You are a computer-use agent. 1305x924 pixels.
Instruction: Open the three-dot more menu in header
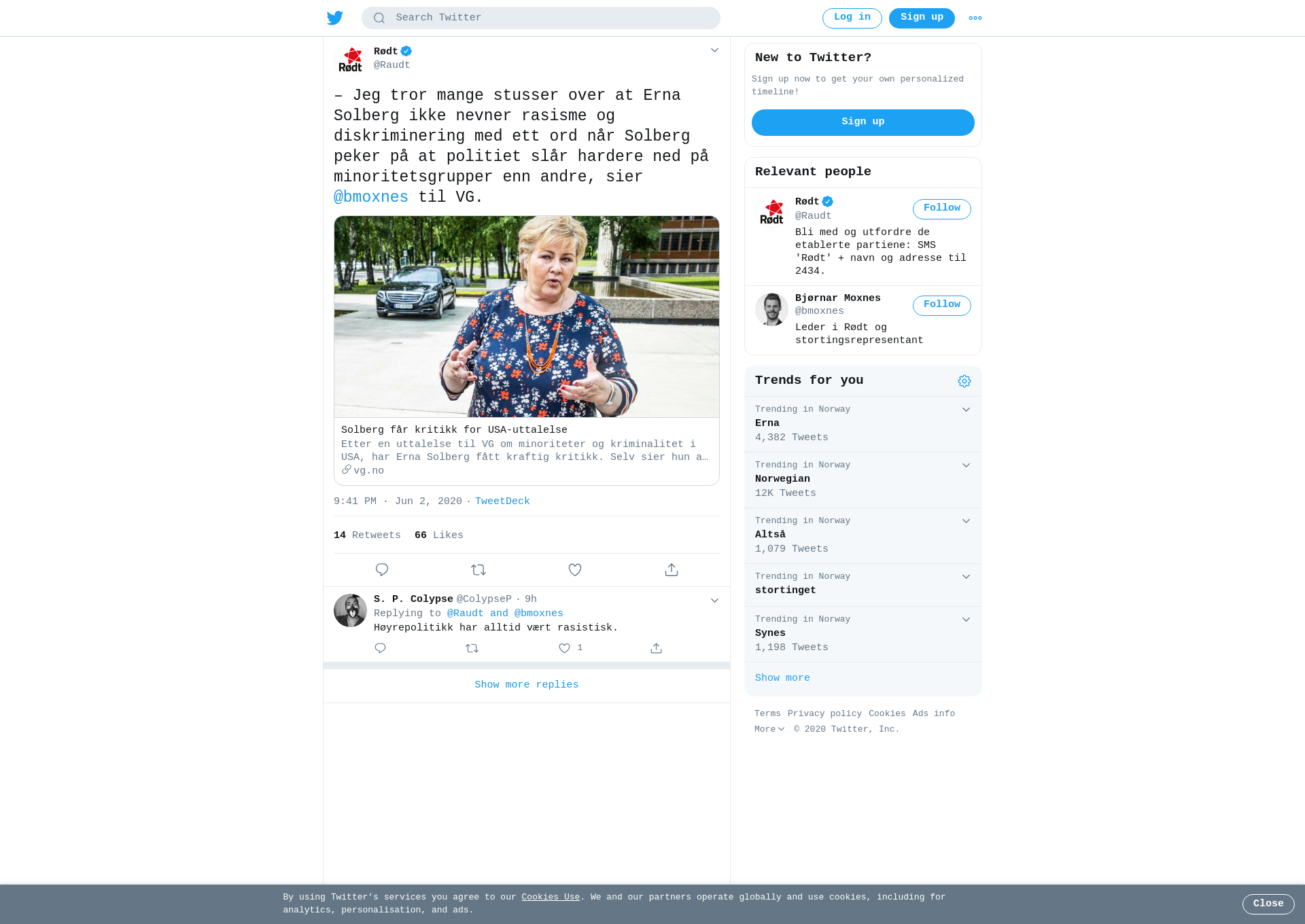(975, 18)
